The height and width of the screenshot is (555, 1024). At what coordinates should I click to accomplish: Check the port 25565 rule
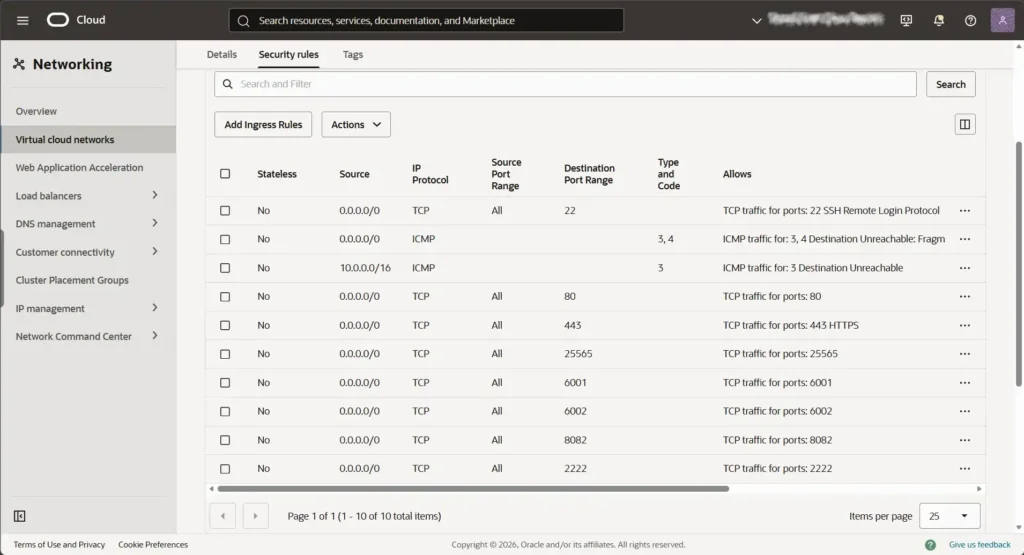225,354
